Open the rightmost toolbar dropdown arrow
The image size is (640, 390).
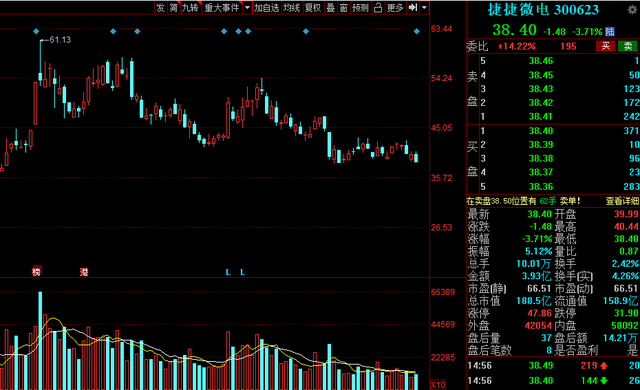click(424, 8)
